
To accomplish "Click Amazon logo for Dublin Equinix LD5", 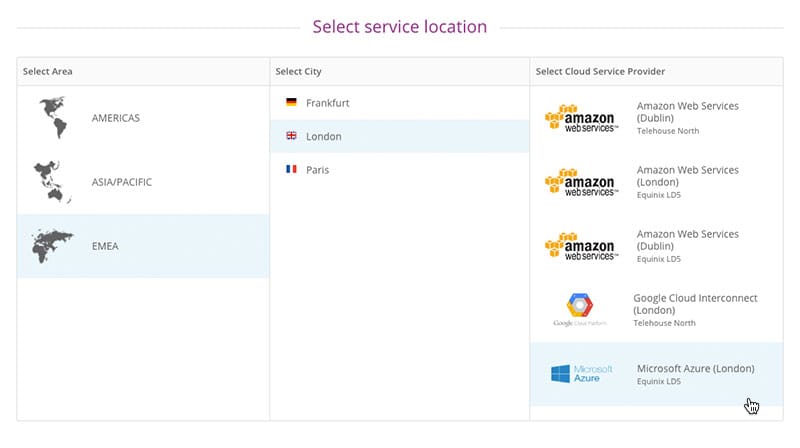I will click(x=581, y=246).
